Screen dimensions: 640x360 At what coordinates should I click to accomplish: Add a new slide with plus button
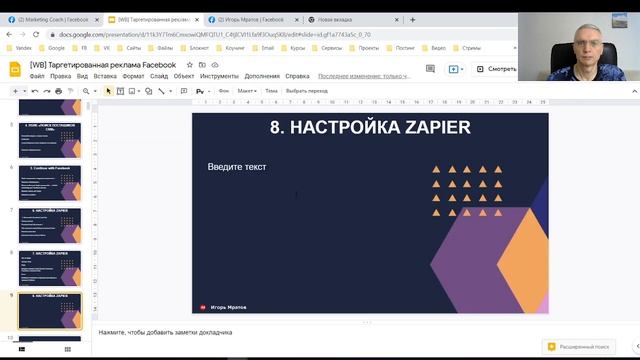tap(15, 91)
